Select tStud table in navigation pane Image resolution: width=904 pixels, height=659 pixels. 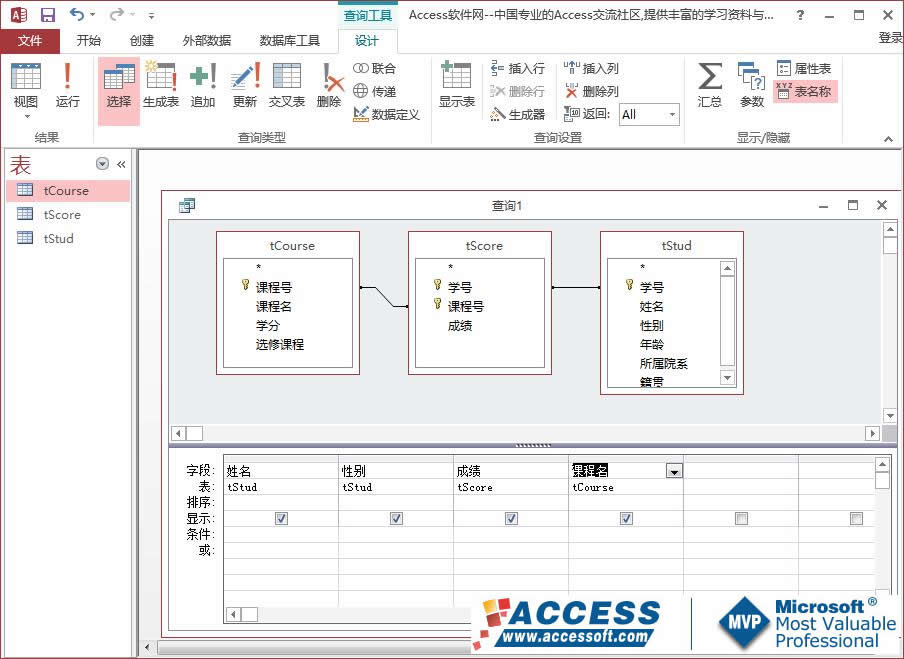(68, 238)
